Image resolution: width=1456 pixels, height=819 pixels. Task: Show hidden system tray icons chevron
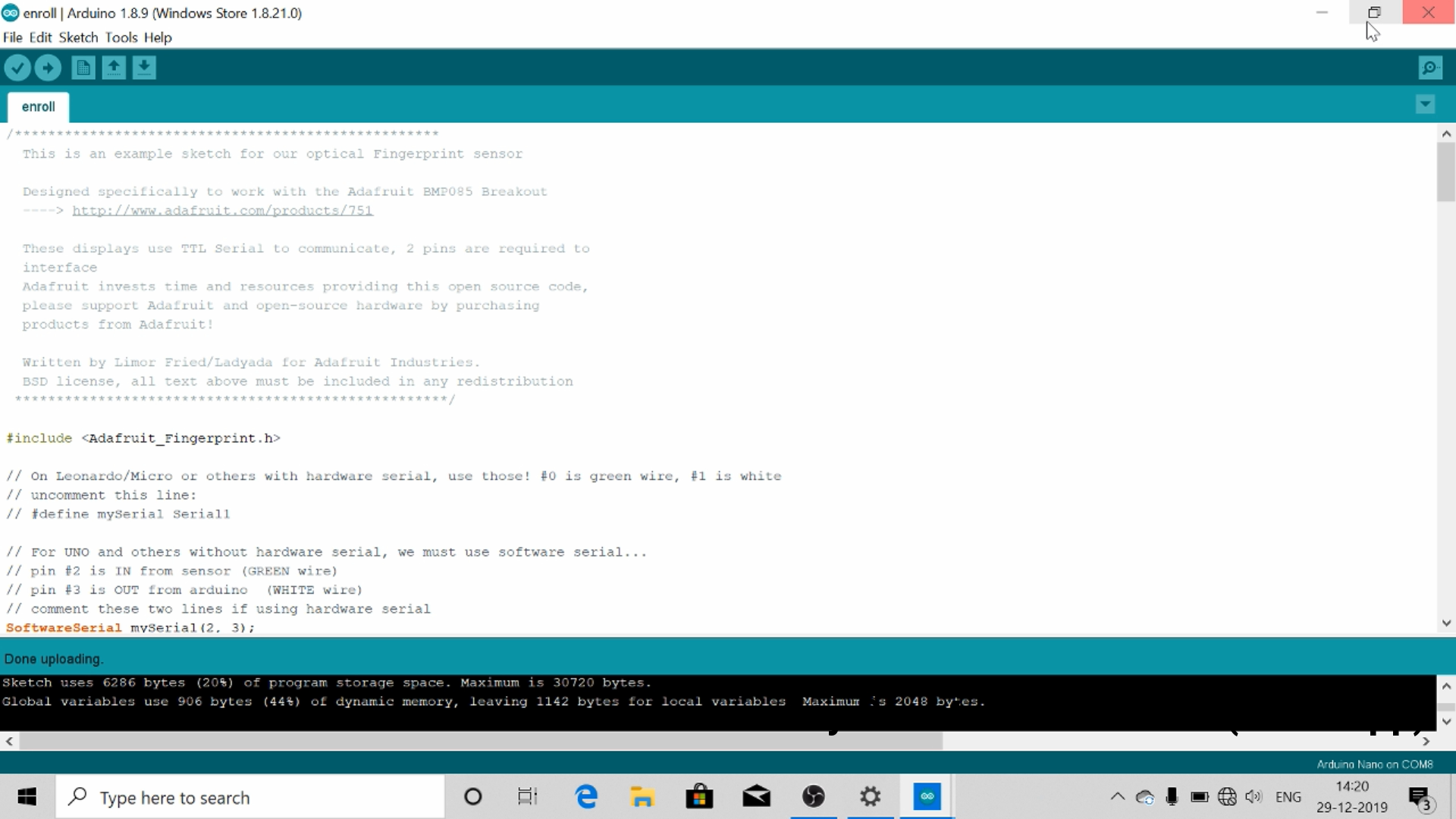1117,797
